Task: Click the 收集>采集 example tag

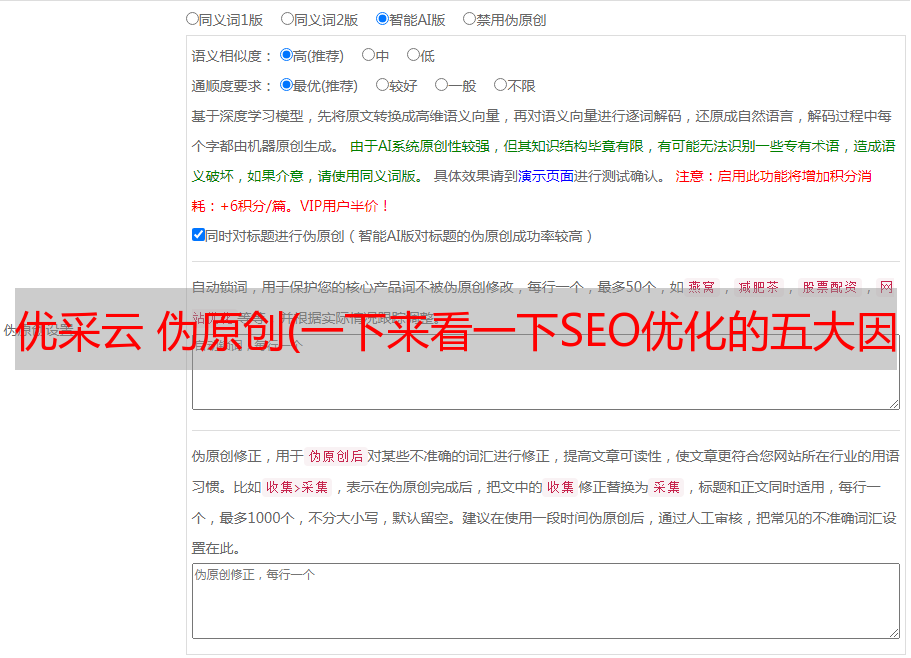Action: [297, 487]
